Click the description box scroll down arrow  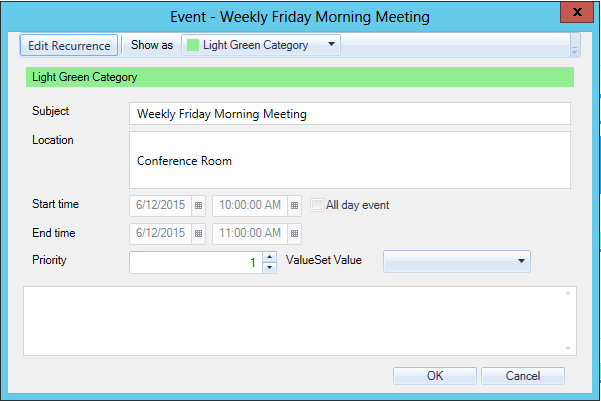[x=568, y=348]
